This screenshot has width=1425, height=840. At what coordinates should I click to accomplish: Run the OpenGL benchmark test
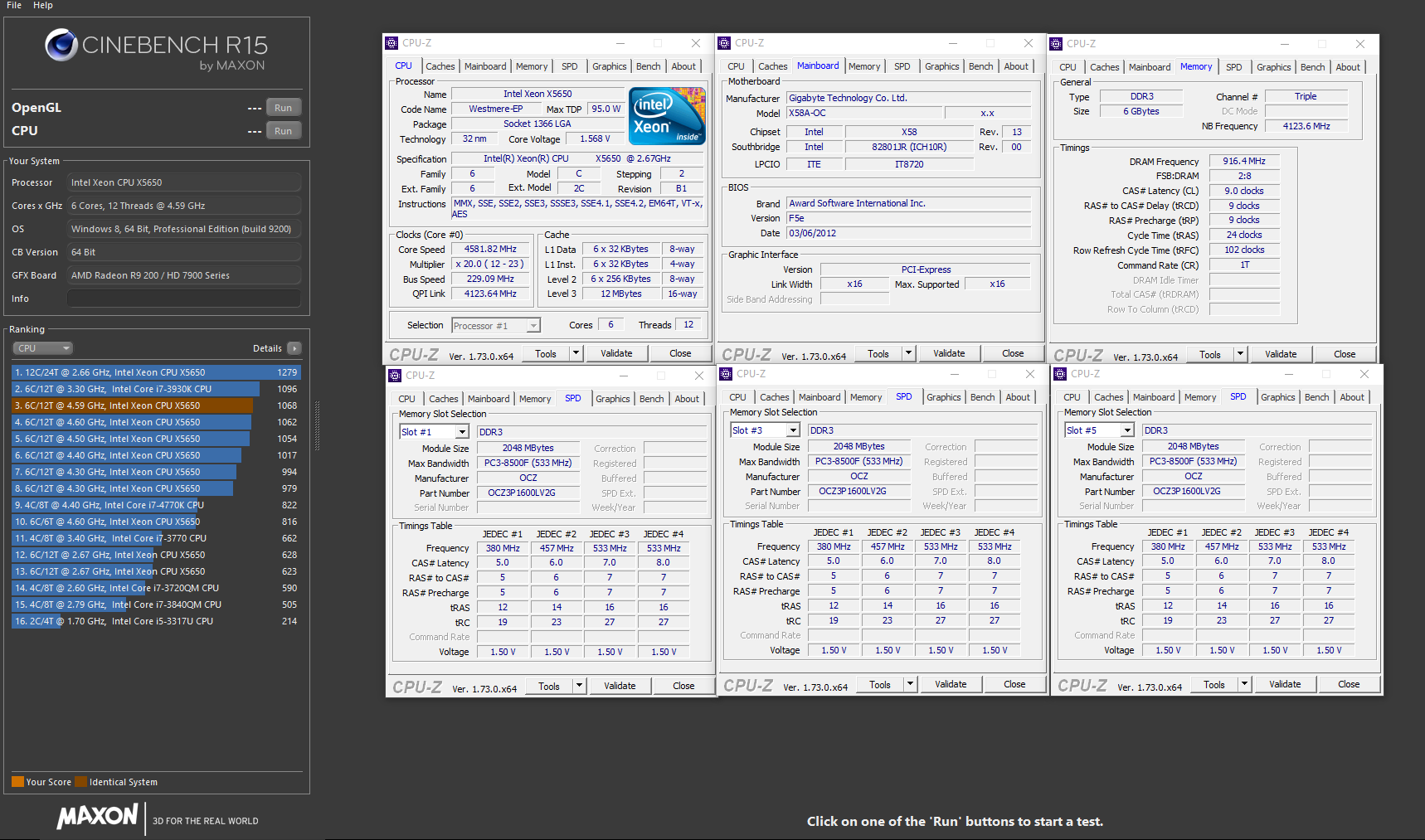284,108
